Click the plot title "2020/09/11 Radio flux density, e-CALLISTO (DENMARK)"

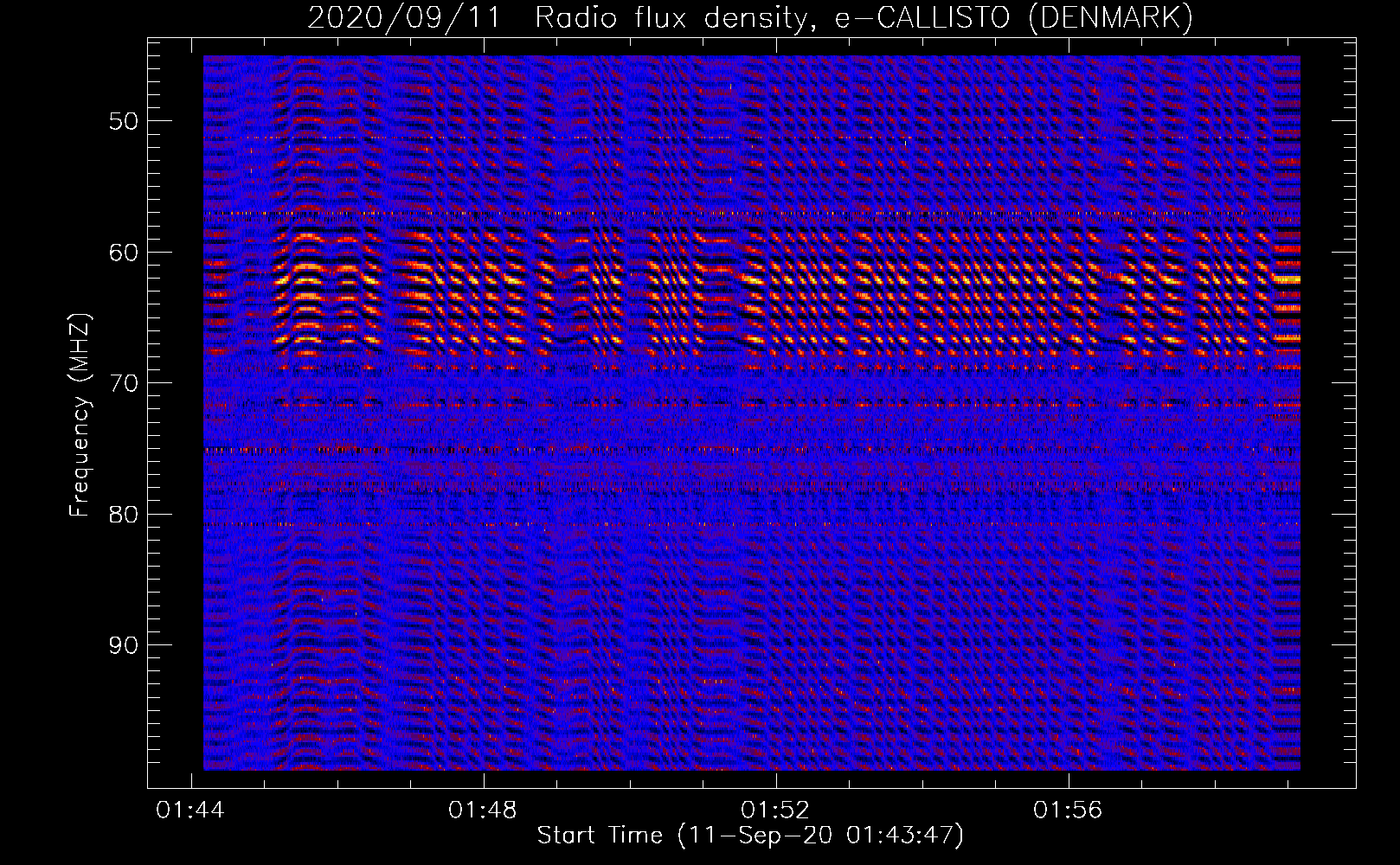pos(750,17)
